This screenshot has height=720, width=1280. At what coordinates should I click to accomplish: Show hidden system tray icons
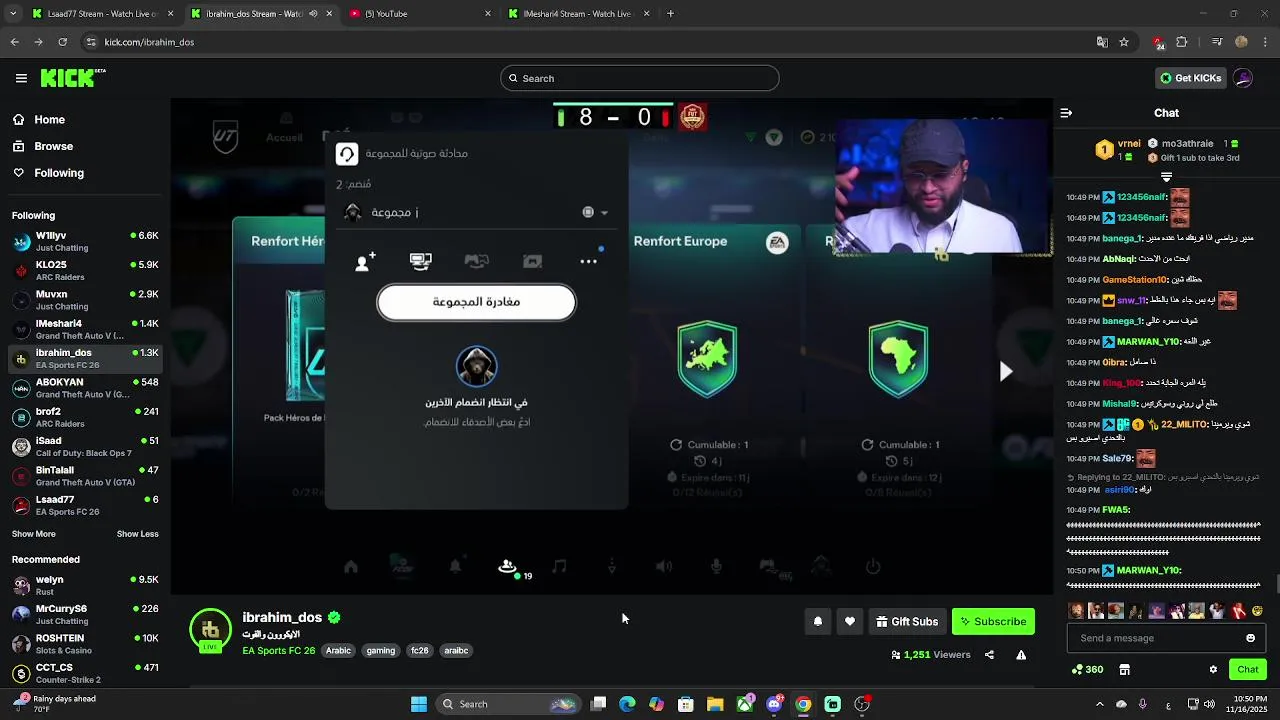1100,704
